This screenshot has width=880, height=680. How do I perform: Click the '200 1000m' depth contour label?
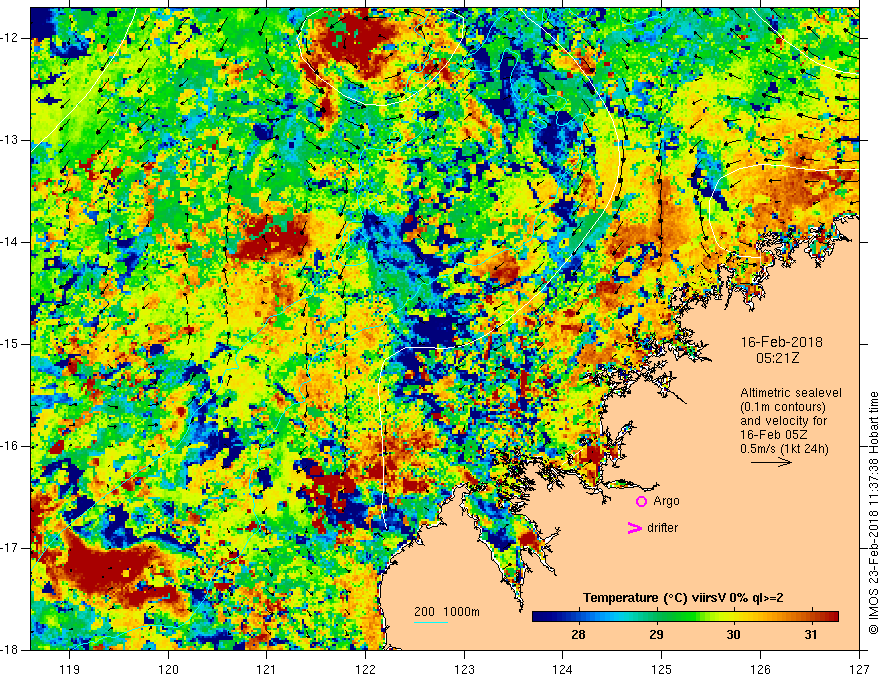(x=447, y=612)
